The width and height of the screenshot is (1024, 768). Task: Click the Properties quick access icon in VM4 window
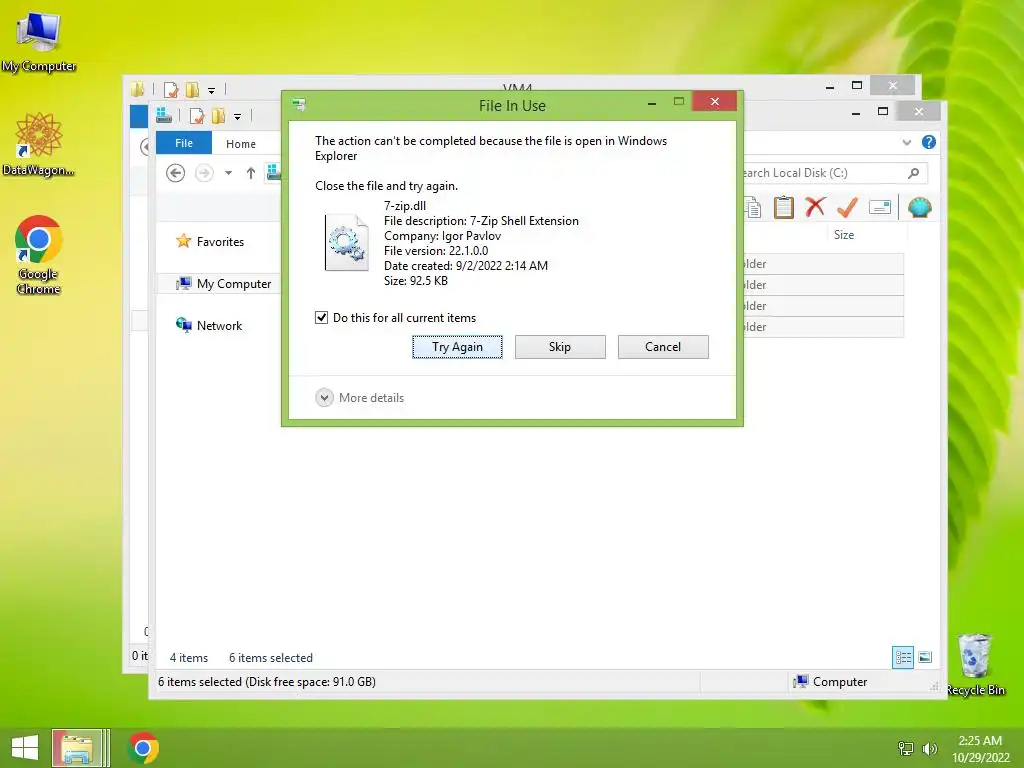pos(171,89)
